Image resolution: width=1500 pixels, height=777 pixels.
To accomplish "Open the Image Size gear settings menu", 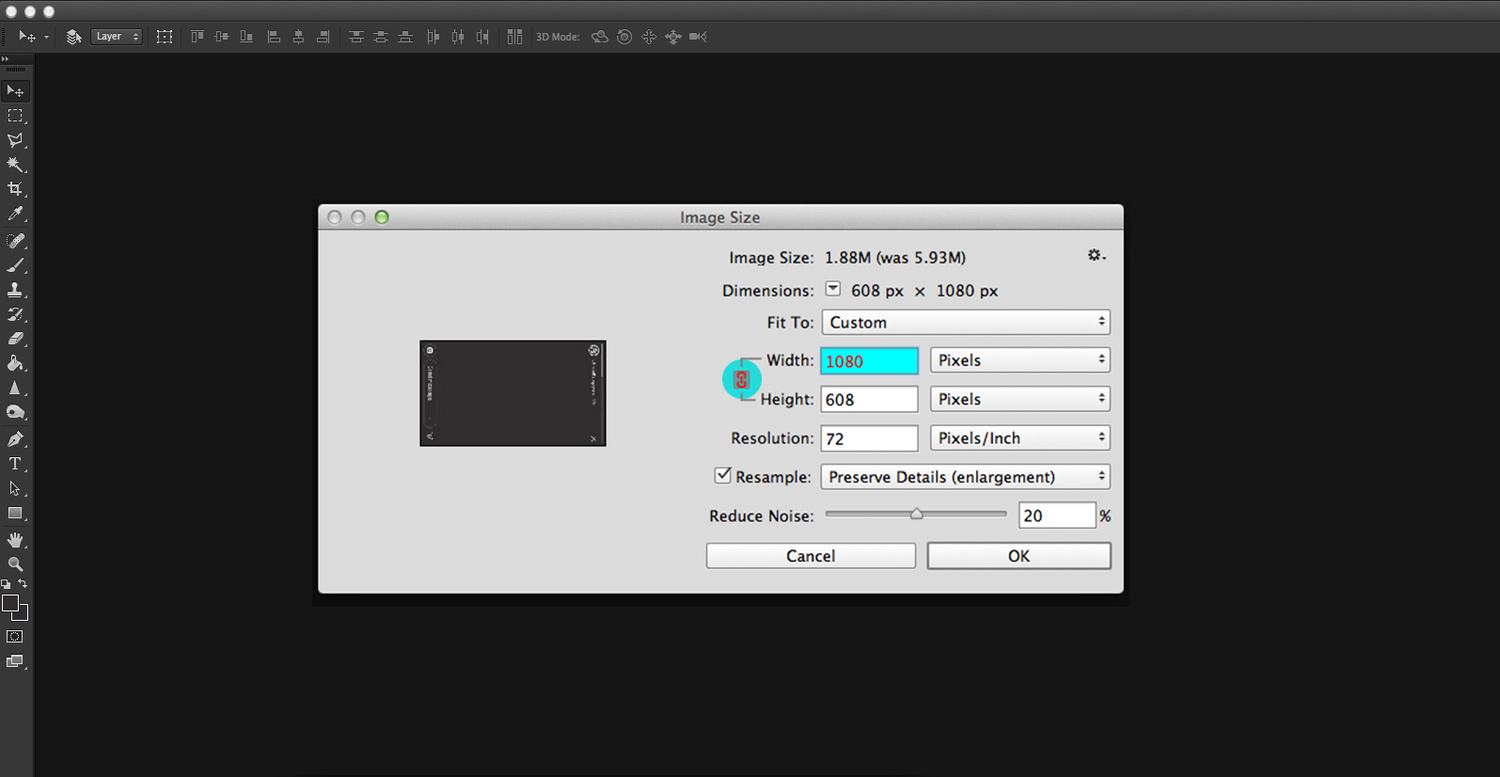I will (x=1096, y=256).
